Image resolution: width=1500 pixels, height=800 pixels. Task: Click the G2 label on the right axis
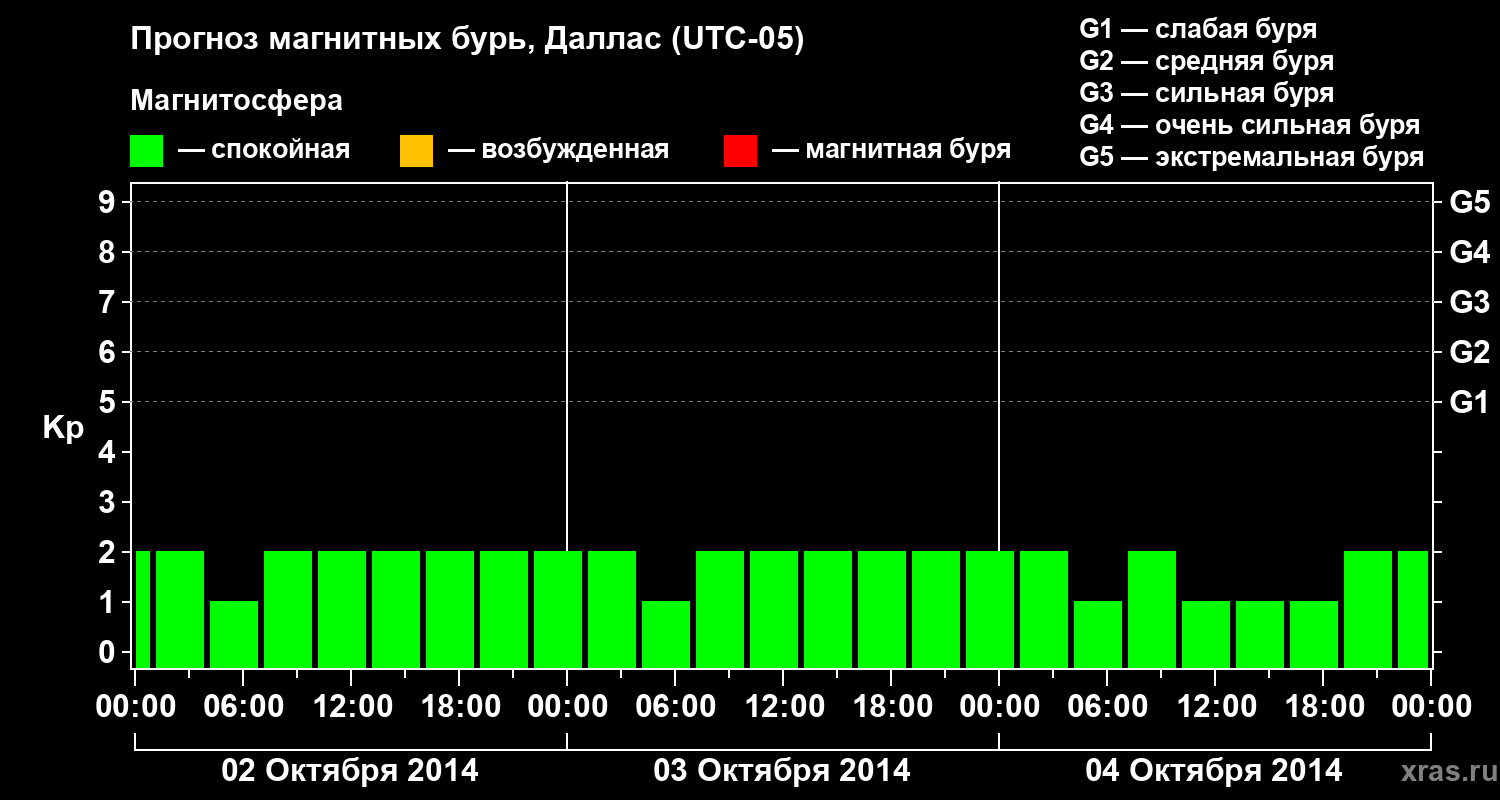[x=1469, y=352]
